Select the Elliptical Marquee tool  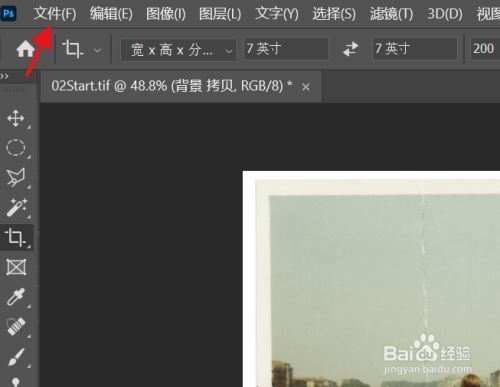point(16,148)
